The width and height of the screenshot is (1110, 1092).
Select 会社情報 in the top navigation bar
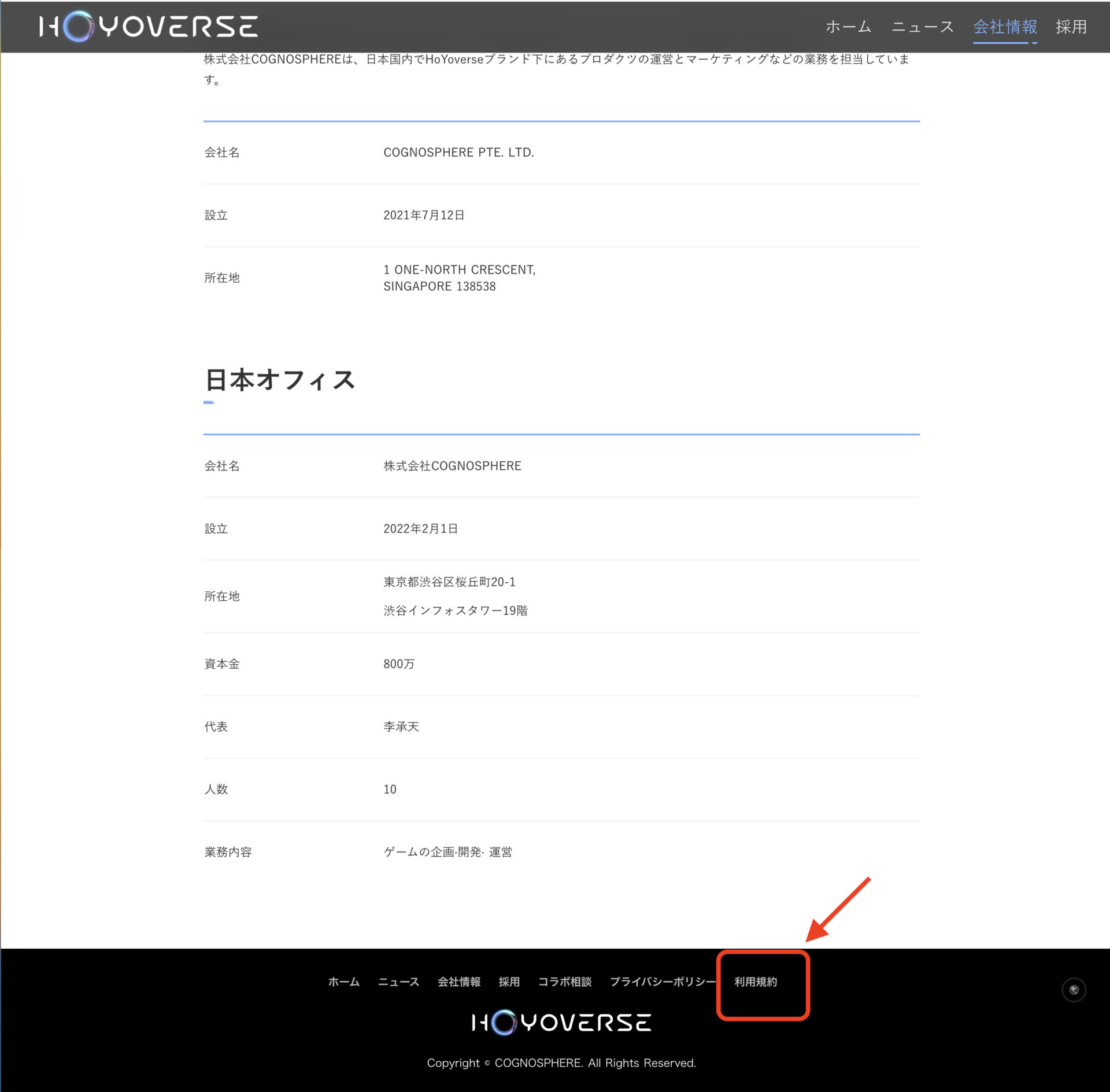1005,27
